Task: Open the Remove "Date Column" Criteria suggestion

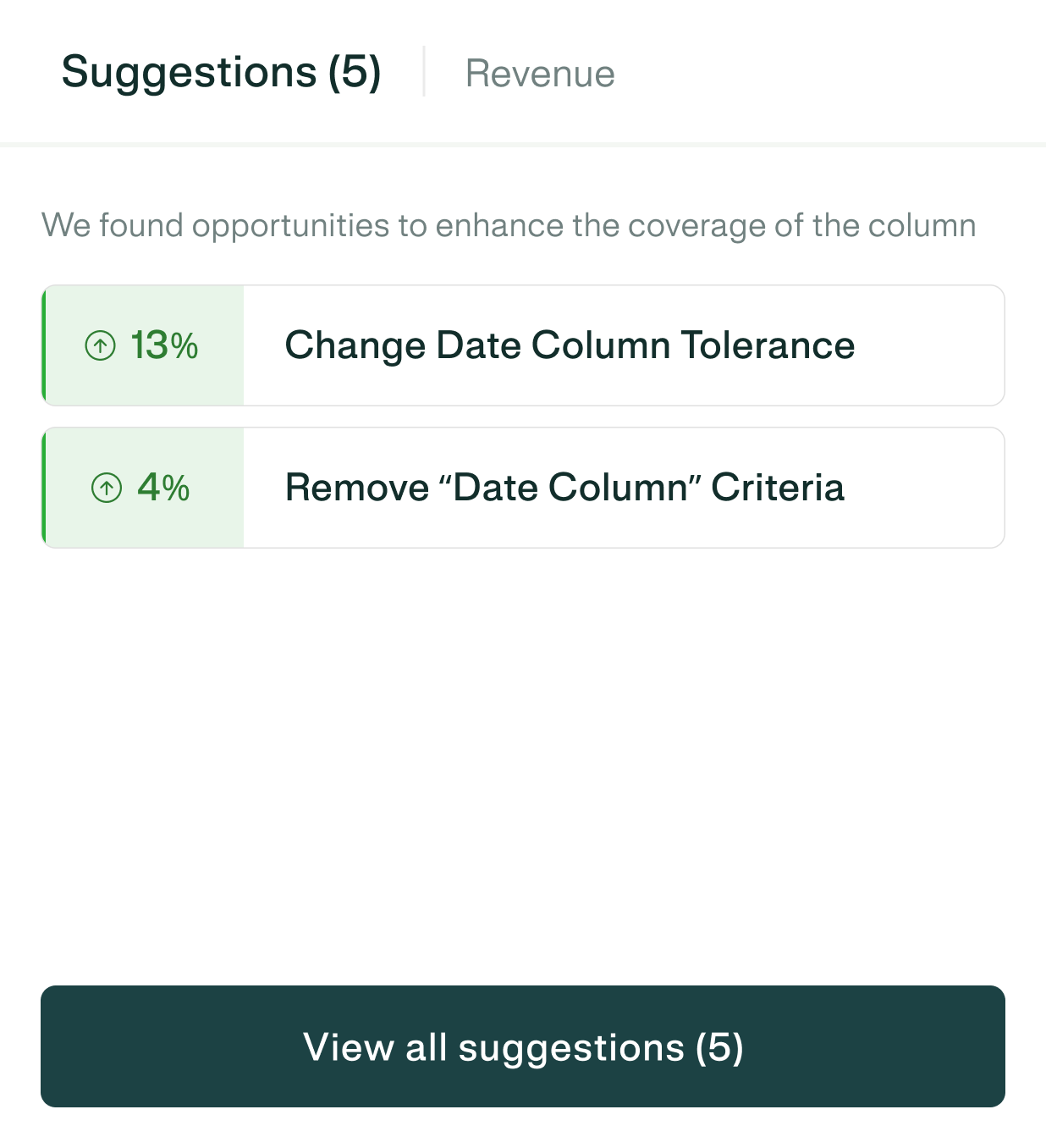Action: coord(564,488)
